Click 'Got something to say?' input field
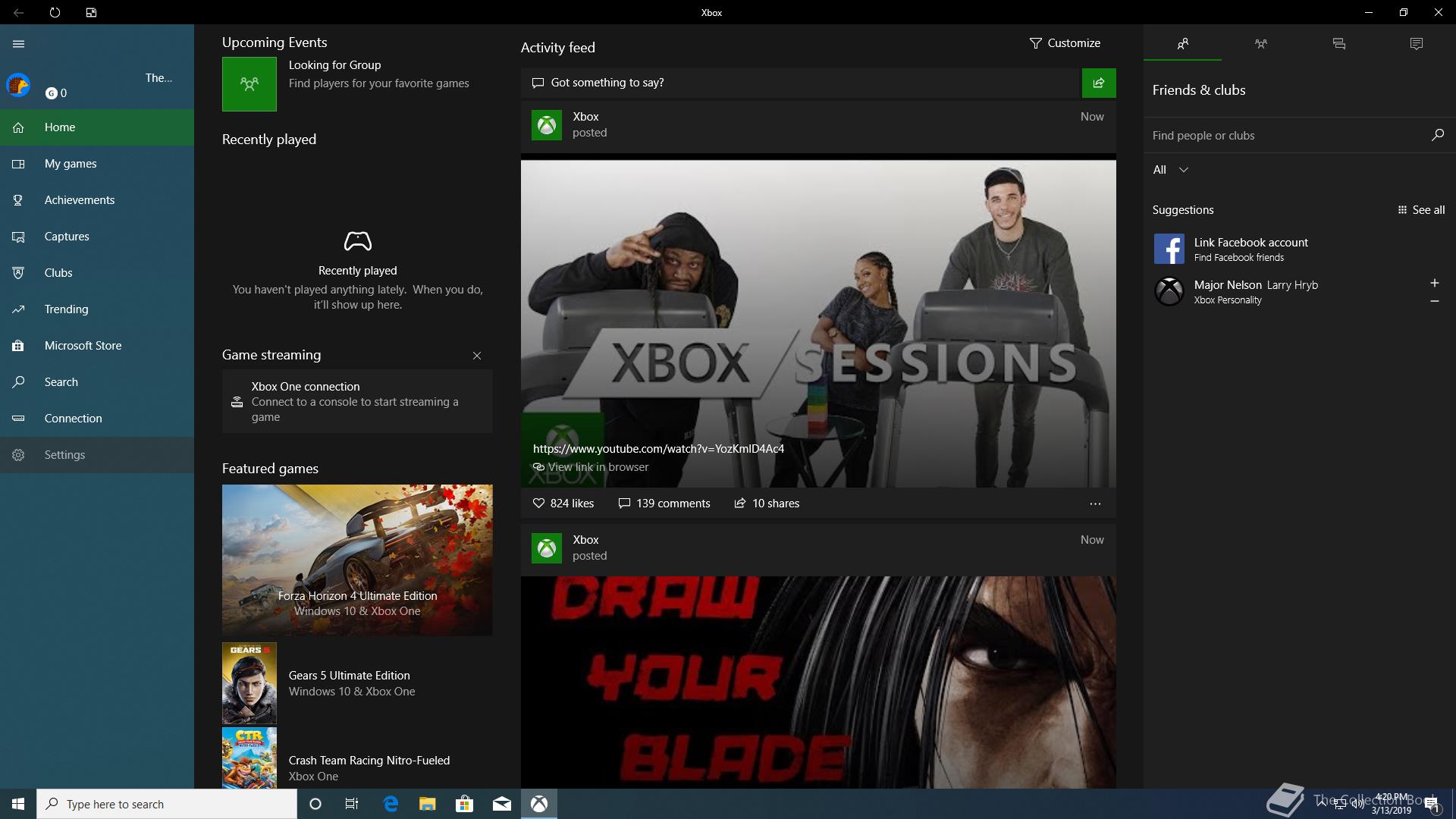The width and height of the screenshot is (1456, 819). click(x=801, y=83)
